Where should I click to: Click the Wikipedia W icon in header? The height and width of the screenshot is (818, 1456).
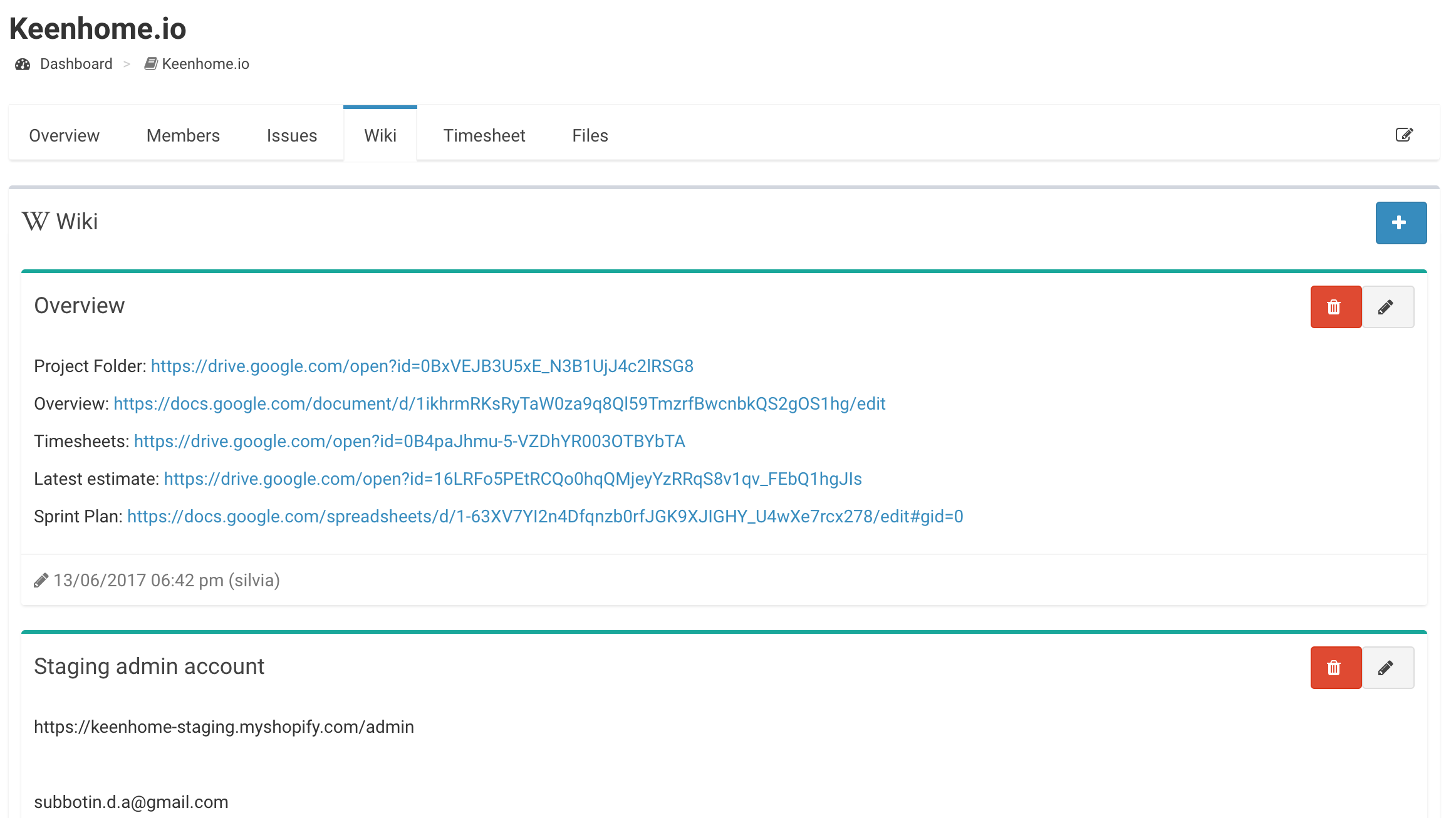36,222
